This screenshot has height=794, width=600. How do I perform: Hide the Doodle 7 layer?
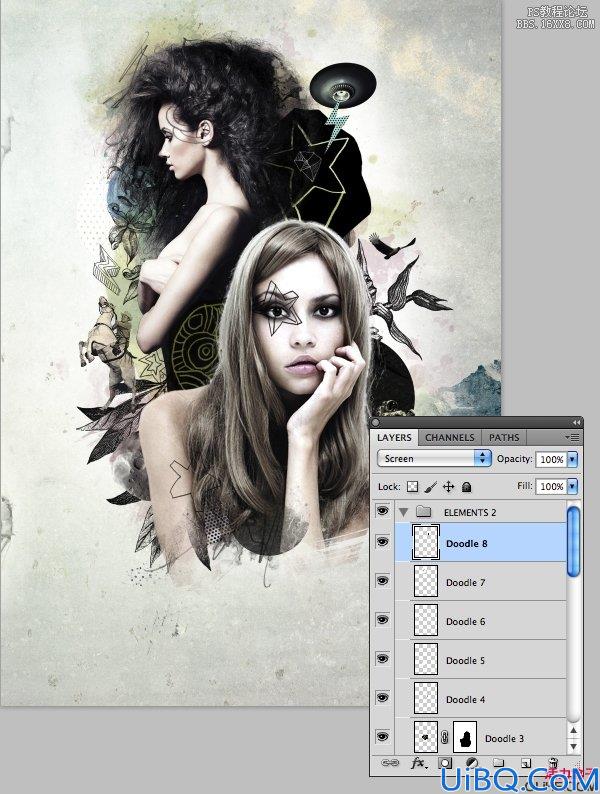click(382, 581)
